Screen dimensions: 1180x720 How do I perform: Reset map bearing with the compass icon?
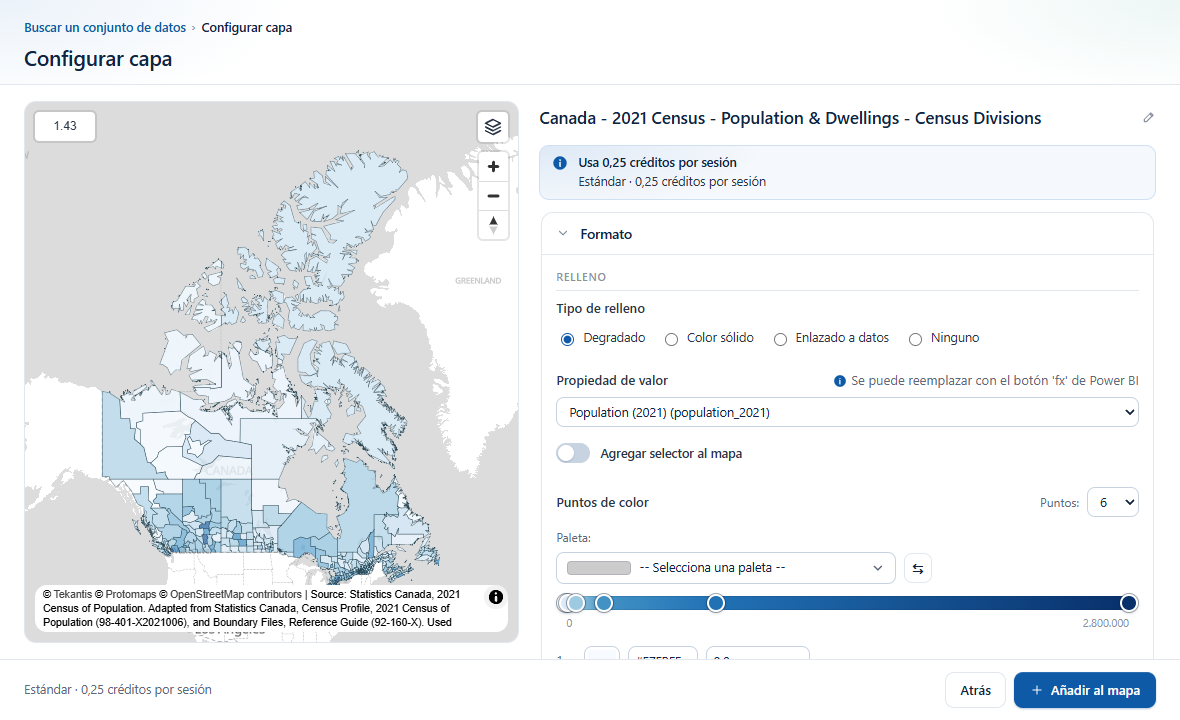[x=494, y=225]
